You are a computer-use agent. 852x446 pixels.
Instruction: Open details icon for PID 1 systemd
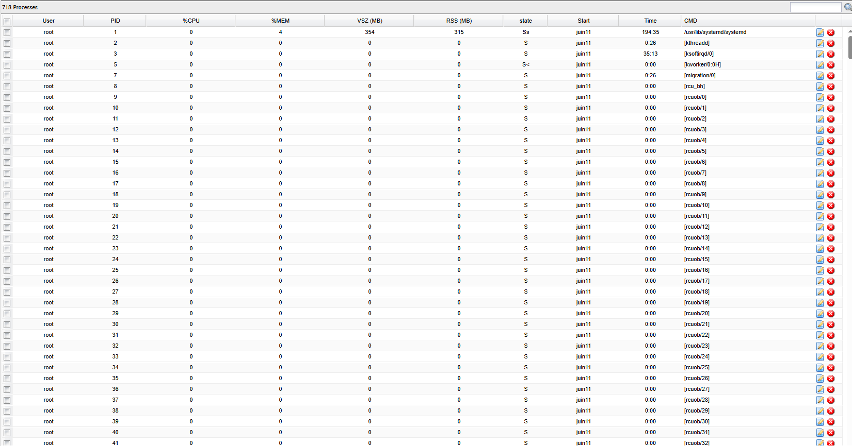coord(820,33)
